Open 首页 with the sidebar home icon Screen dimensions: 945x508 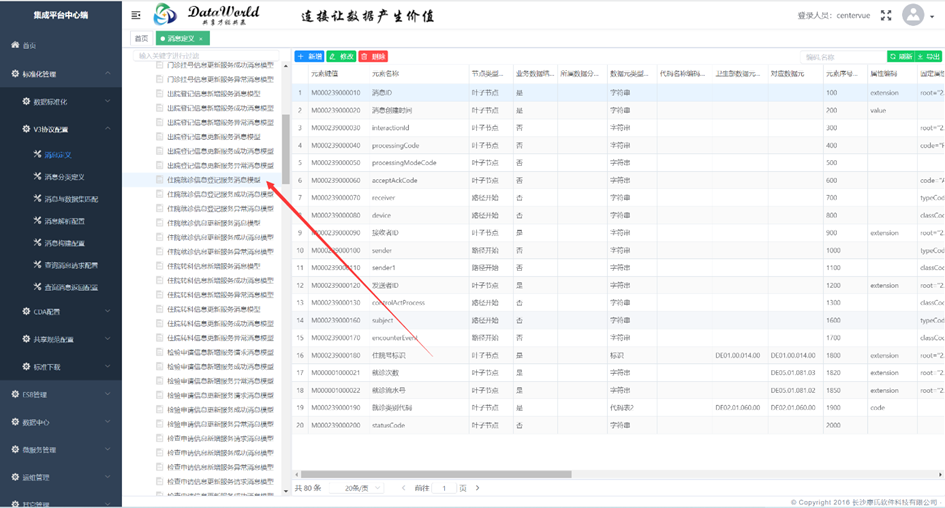(15, 45)
